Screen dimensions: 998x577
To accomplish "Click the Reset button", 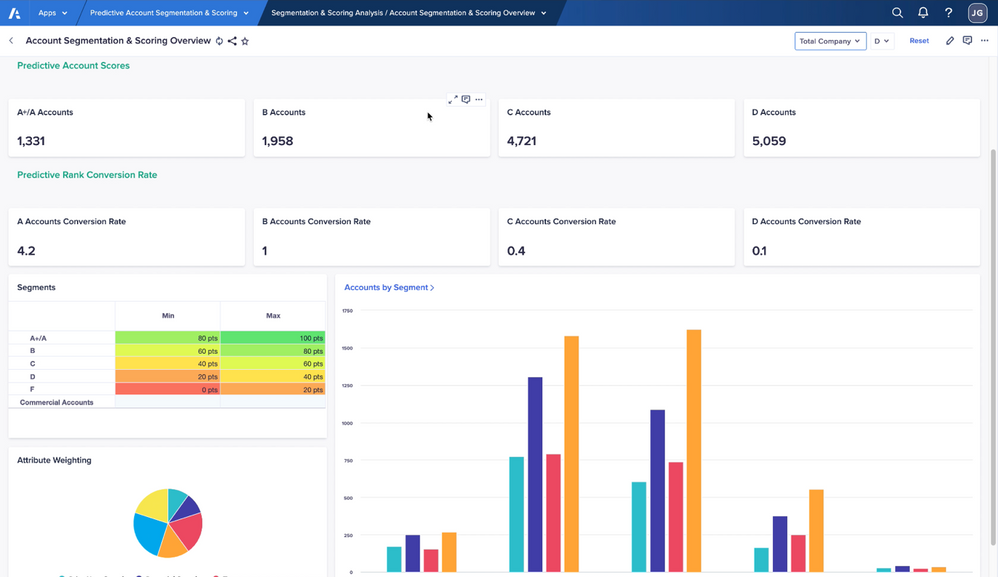I will (x=919, y=41).
